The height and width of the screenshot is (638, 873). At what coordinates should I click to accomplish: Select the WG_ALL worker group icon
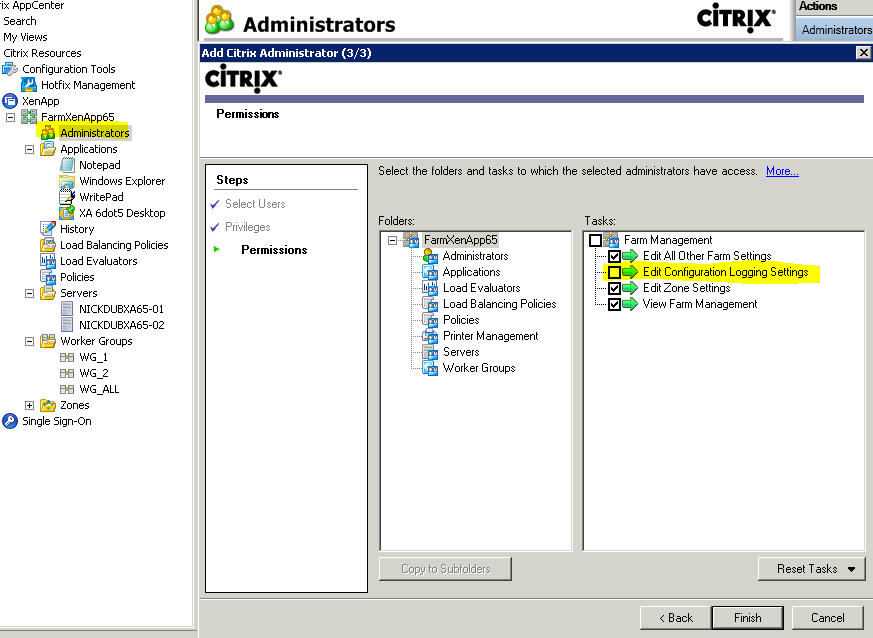[67, 389]
